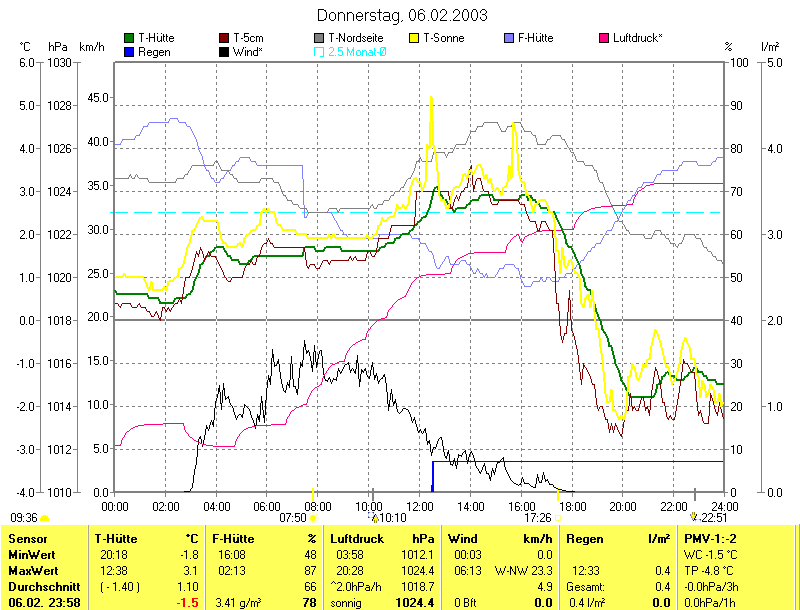Click the dark red T-5cm legend square
The width and height of the screenshot is (800, 610).
click(x=224, y=38)
